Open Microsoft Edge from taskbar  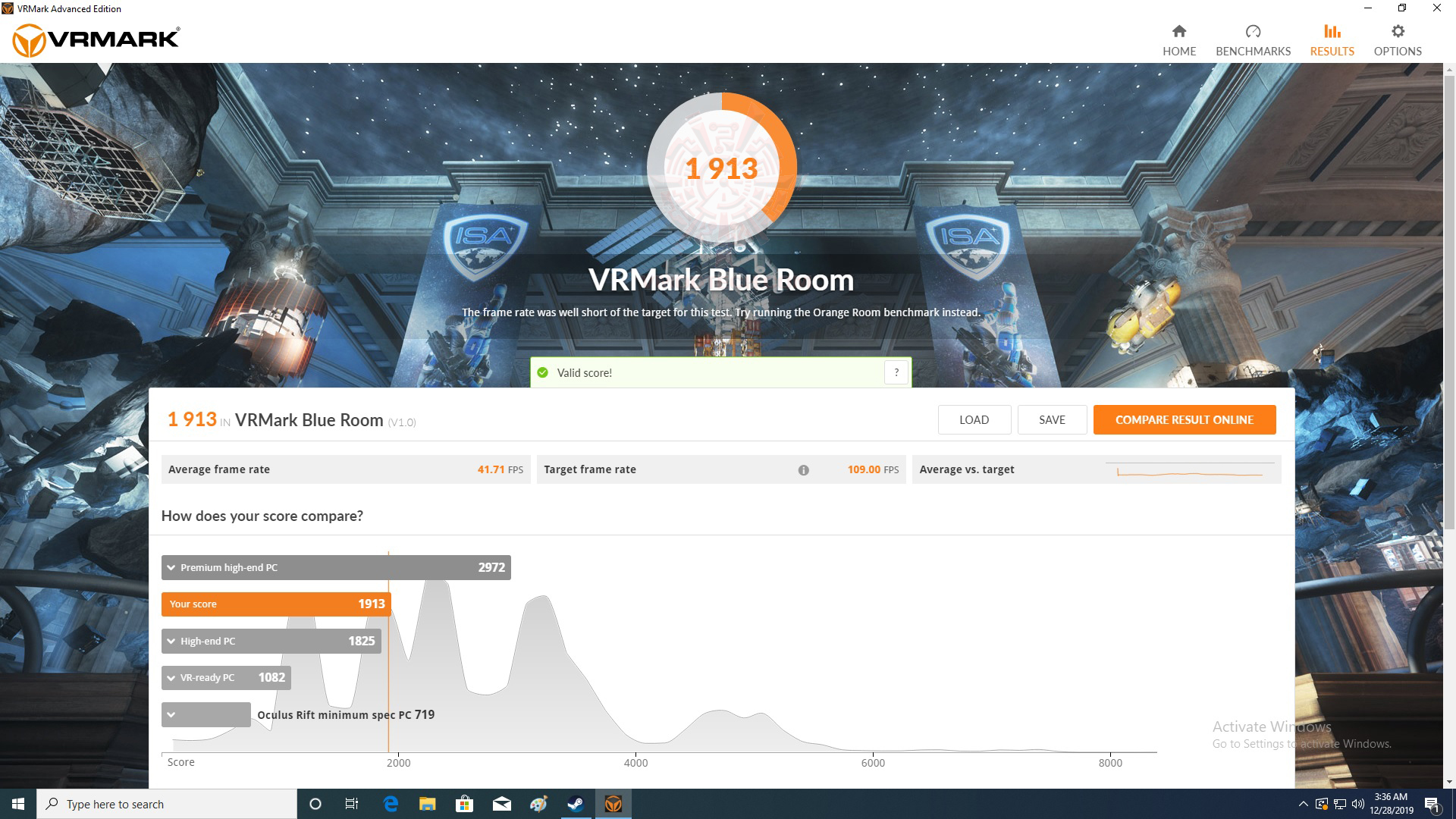point(391,804)
